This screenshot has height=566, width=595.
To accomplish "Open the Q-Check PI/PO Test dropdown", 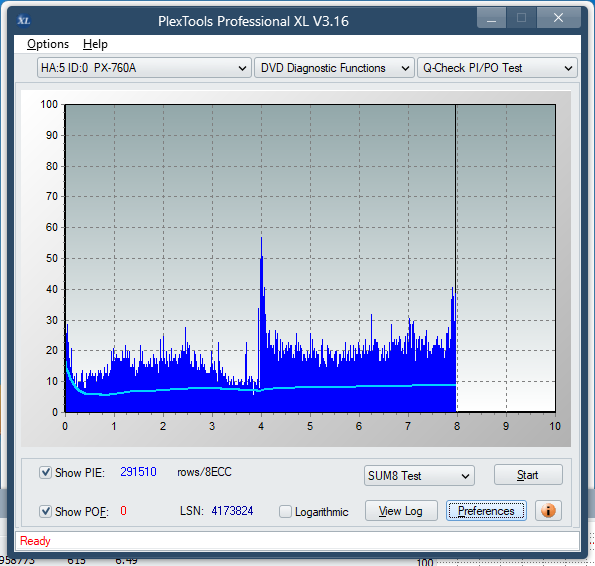I will (x=497, y=68).
